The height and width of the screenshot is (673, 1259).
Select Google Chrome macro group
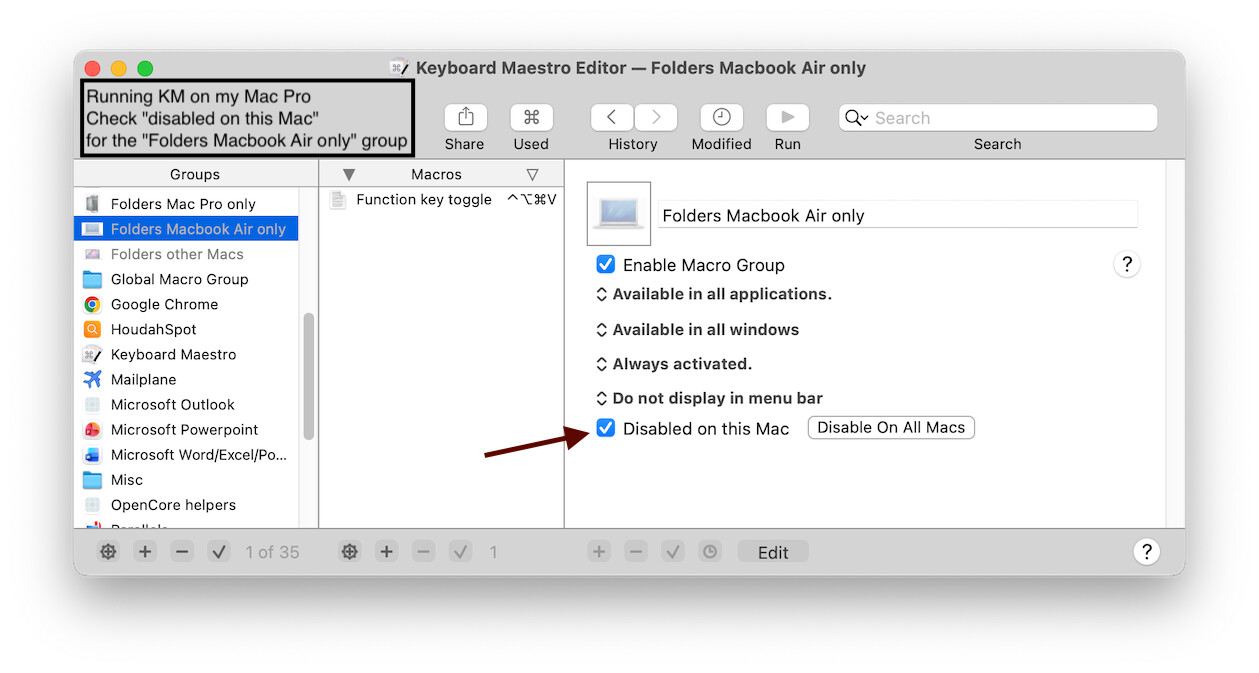pos(164,304)
